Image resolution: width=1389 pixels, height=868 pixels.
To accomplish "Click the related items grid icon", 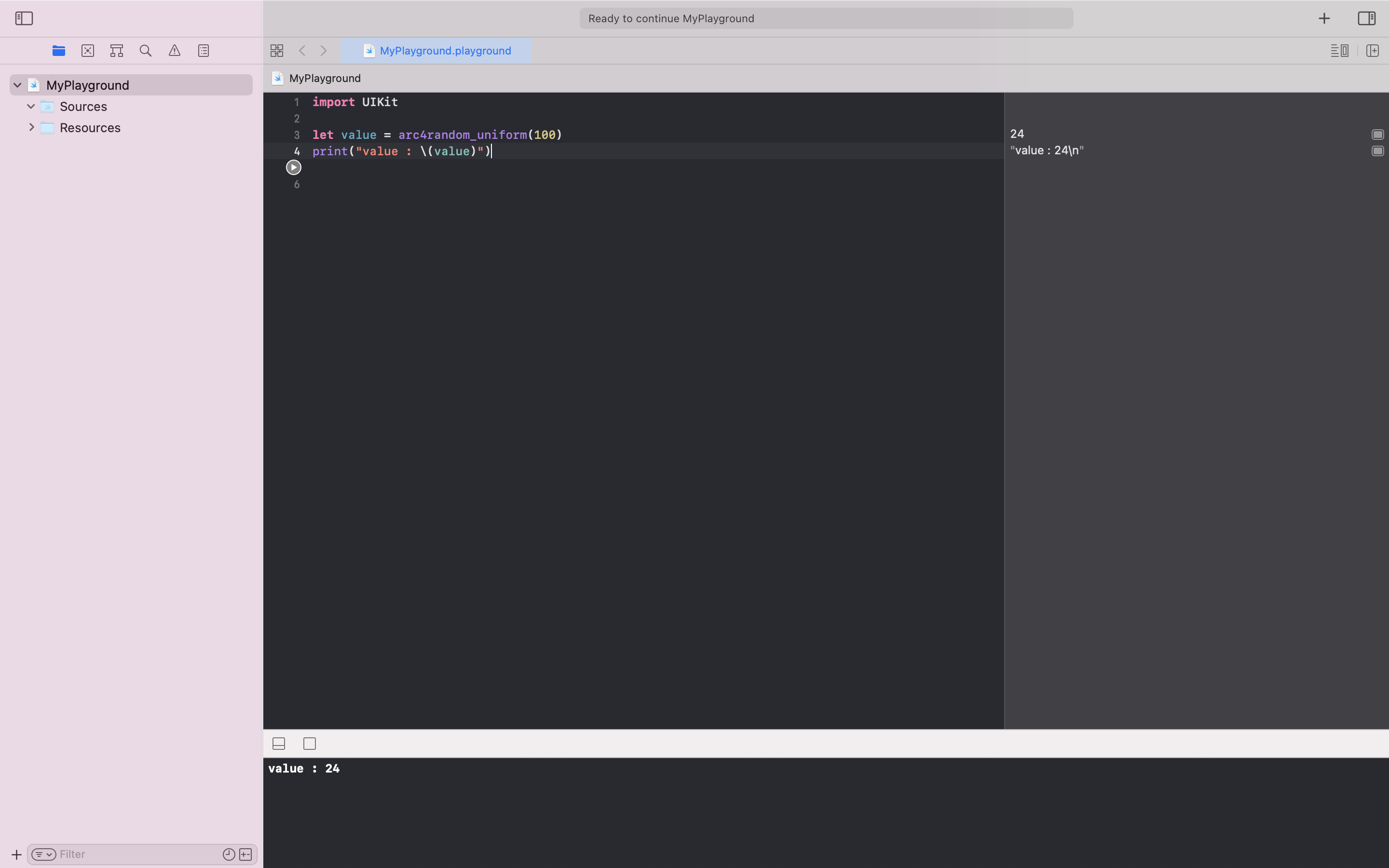I will click(x=277, y=51).
